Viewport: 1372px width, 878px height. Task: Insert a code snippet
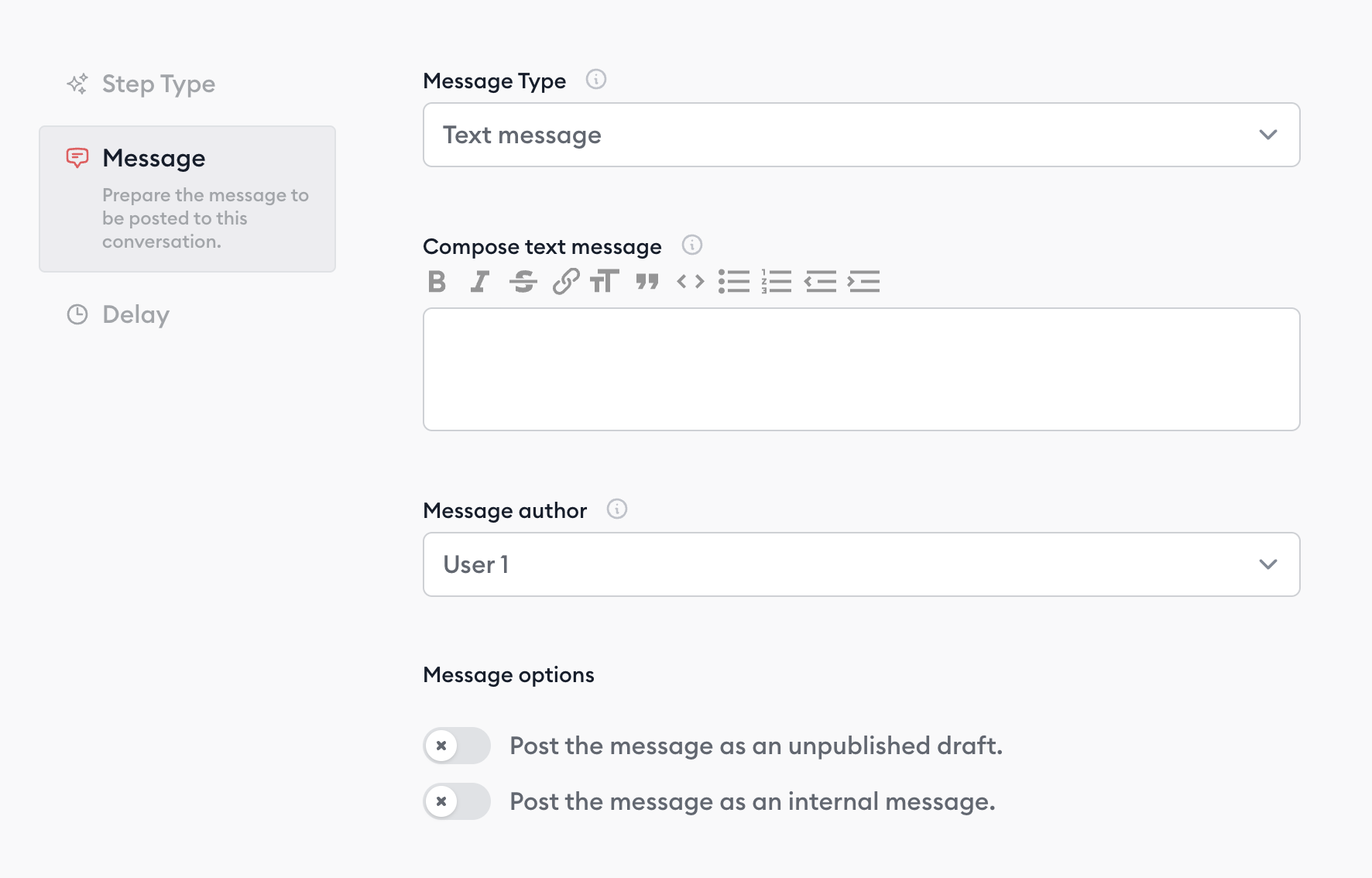coord(691,282)
